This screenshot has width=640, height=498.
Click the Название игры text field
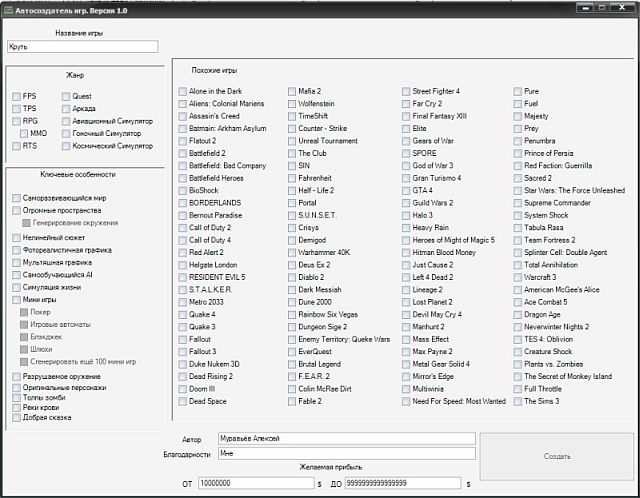click(83, 47)
